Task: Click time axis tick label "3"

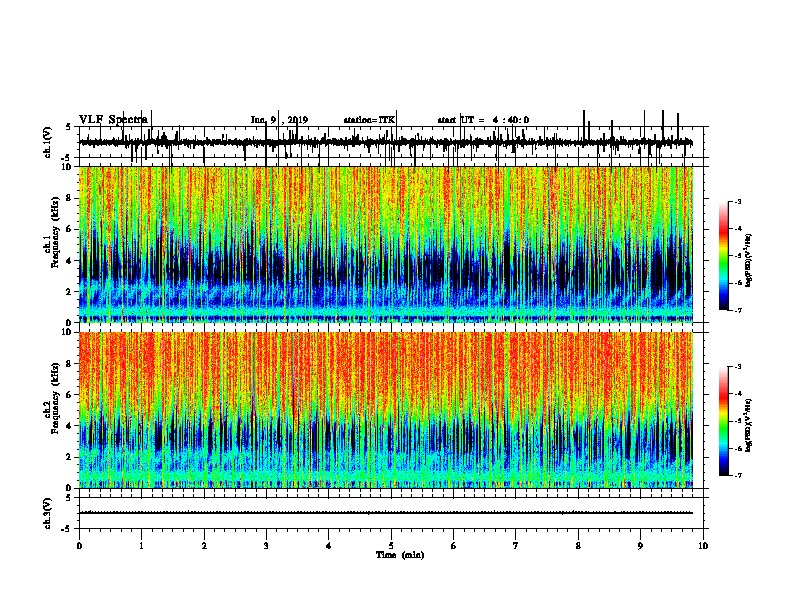Action: click(266, 546)
